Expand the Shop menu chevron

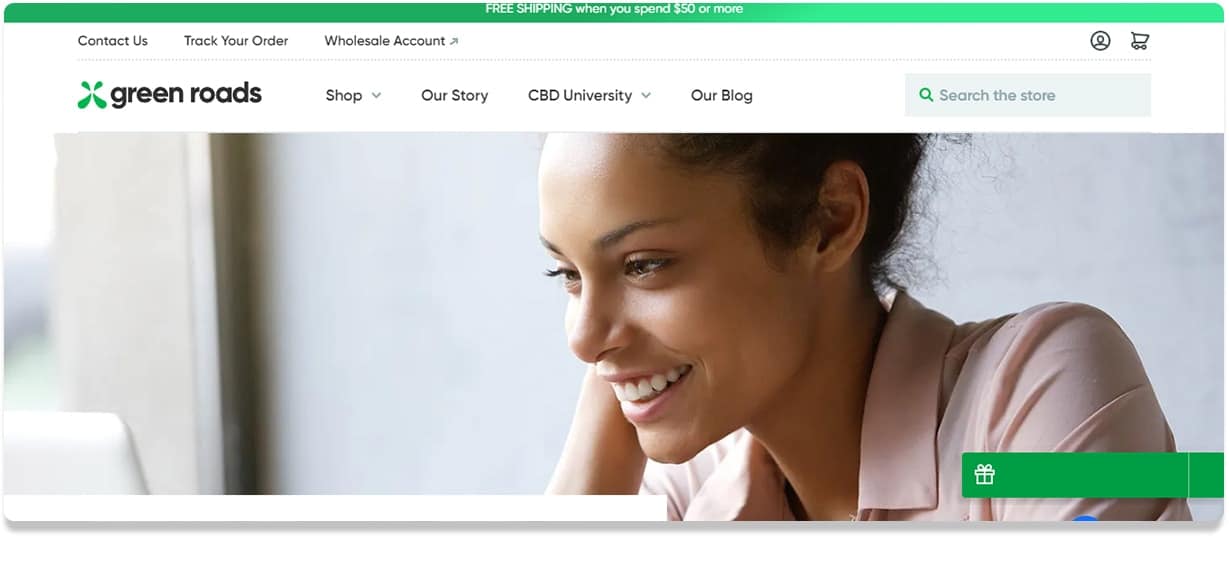tap(376, 96)
